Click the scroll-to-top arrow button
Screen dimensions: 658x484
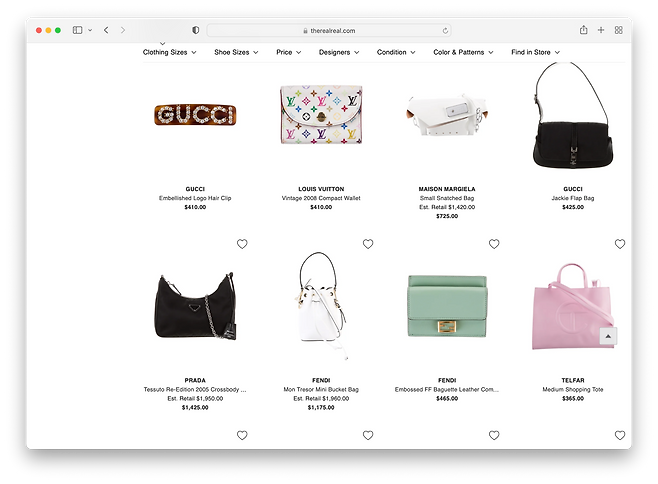tap(608, 336)
